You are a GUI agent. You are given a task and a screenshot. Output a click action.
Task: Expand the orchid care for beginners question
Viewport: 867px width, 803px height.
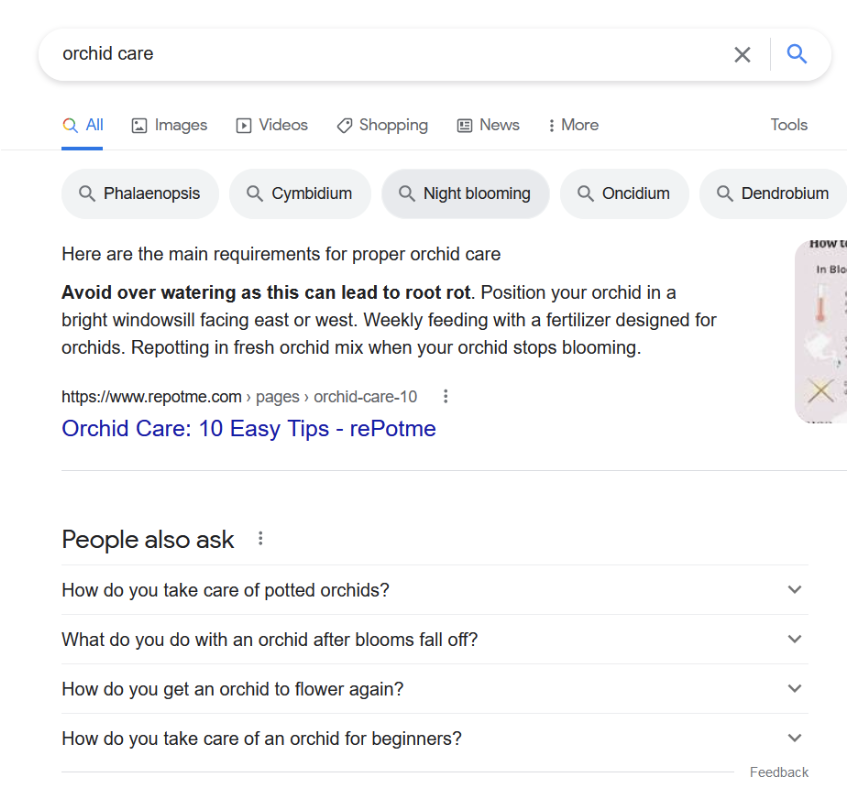point(434,739)
